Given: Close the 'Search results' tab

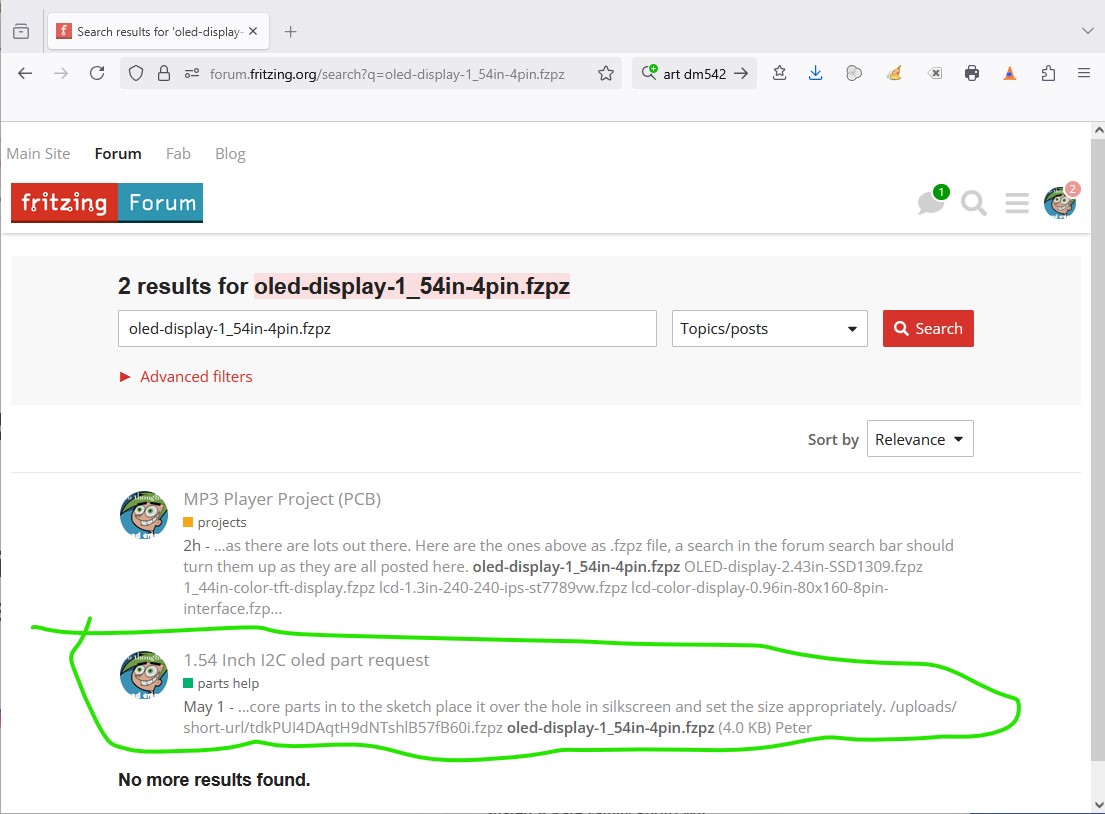Looking at the screenshot, I should click(253, 32).
